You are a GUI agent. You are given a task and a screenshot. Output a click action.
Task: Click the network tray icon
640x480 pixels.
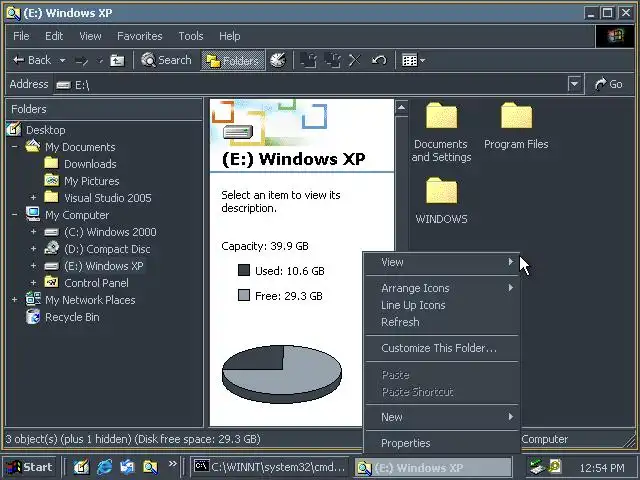tap(536, 467)
